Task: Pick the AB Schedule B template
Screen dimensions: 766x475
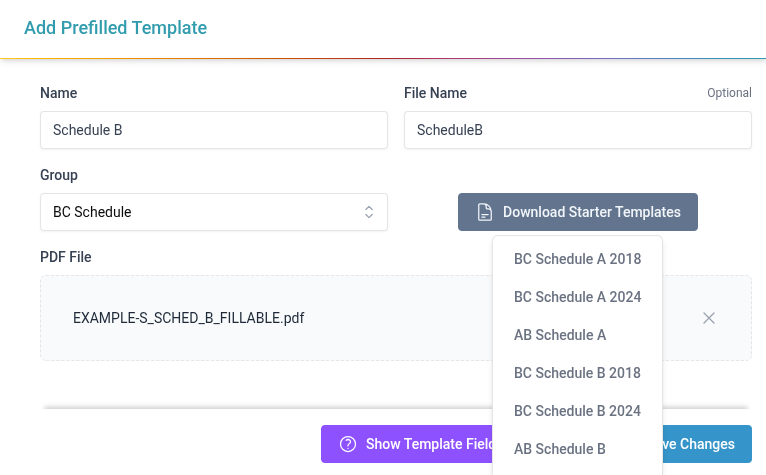Action: [x=560, y=449]
